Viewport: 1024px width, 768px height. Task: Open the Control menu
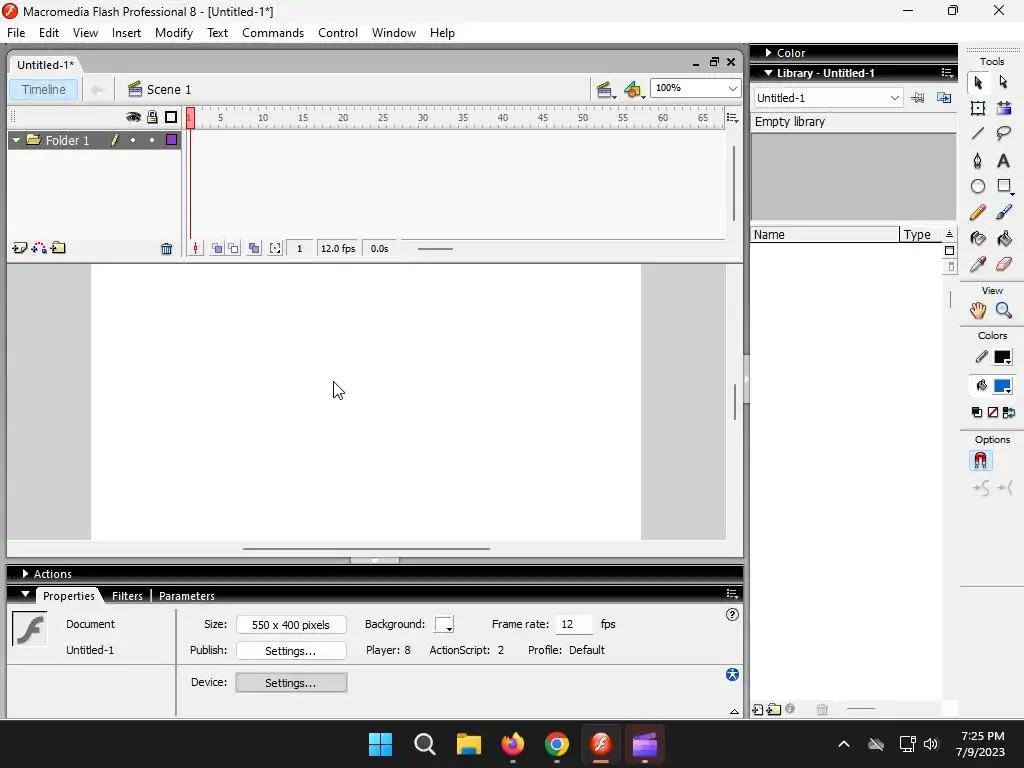[x=338, y=33]
